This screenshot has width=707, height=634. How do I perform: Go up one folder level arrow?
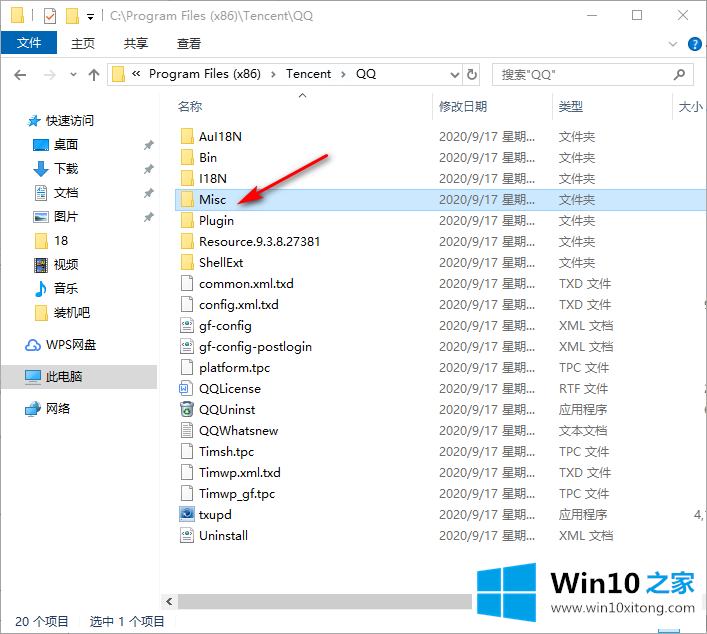click(x=94, y=74)
